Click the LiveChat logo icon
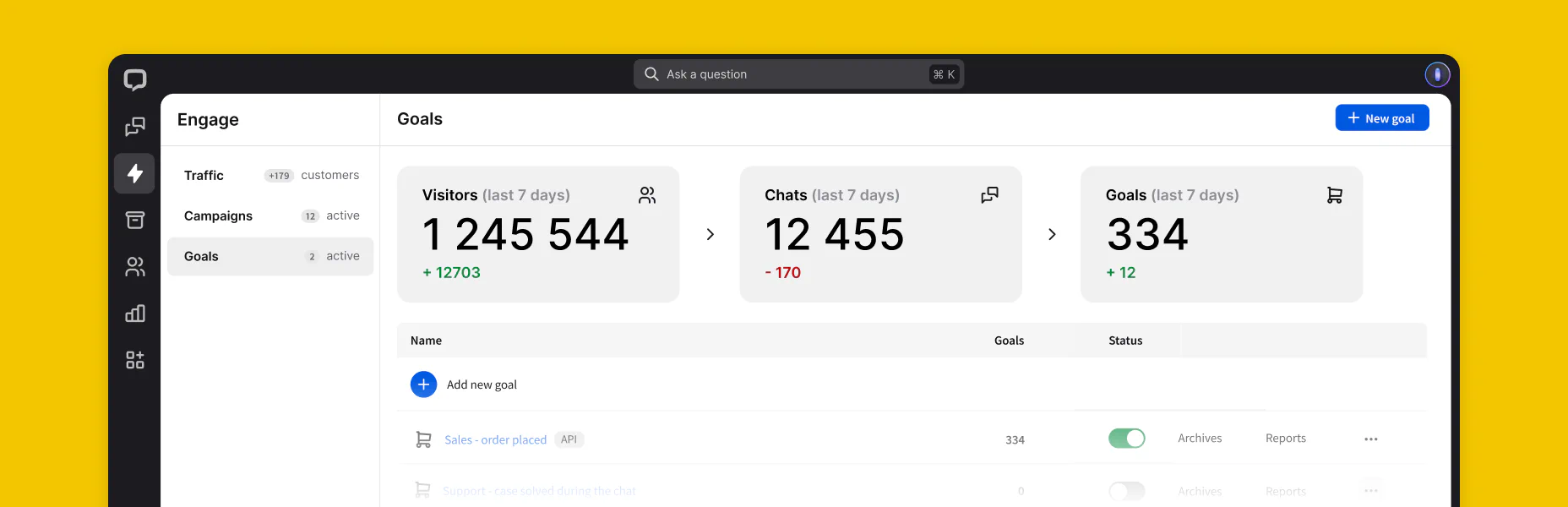 [135, 80]
